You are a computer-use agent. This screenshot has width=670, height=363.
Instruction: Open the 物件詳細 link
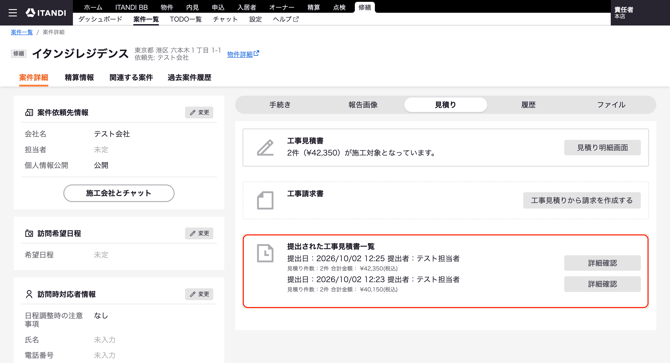(243, 54)
